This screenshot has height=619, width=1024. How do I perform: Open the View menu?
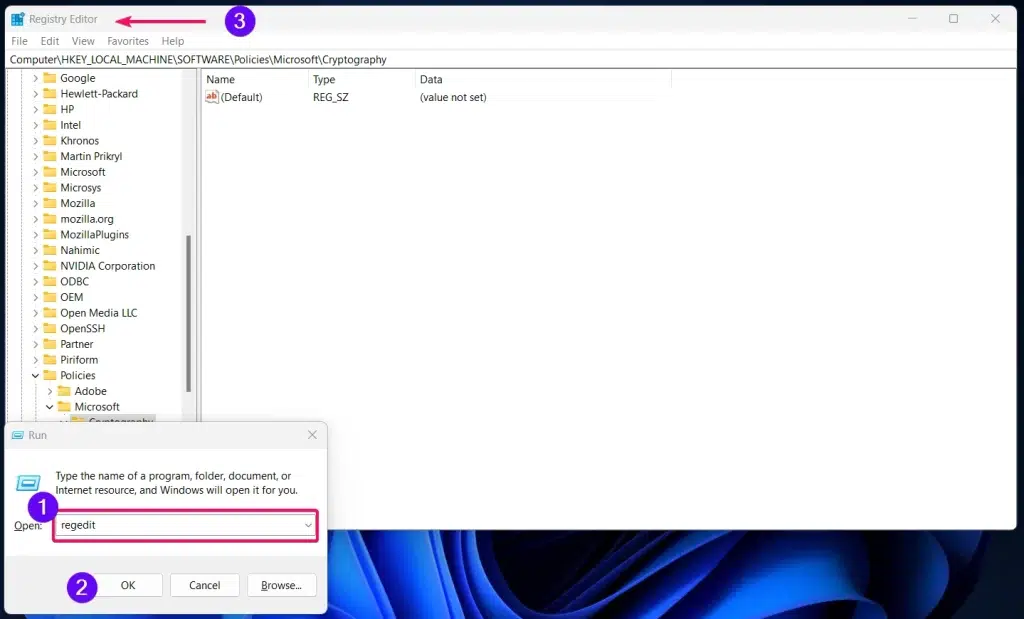pos(83,40)
